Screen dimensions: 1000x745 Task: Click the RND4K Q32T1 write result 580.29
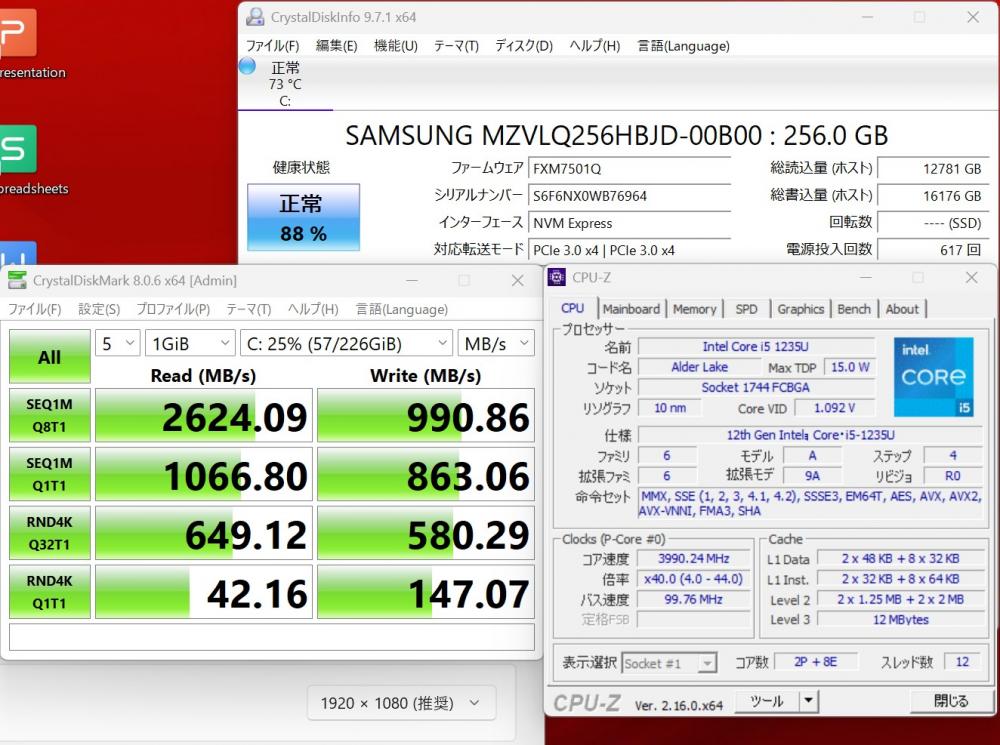point(426,533)
